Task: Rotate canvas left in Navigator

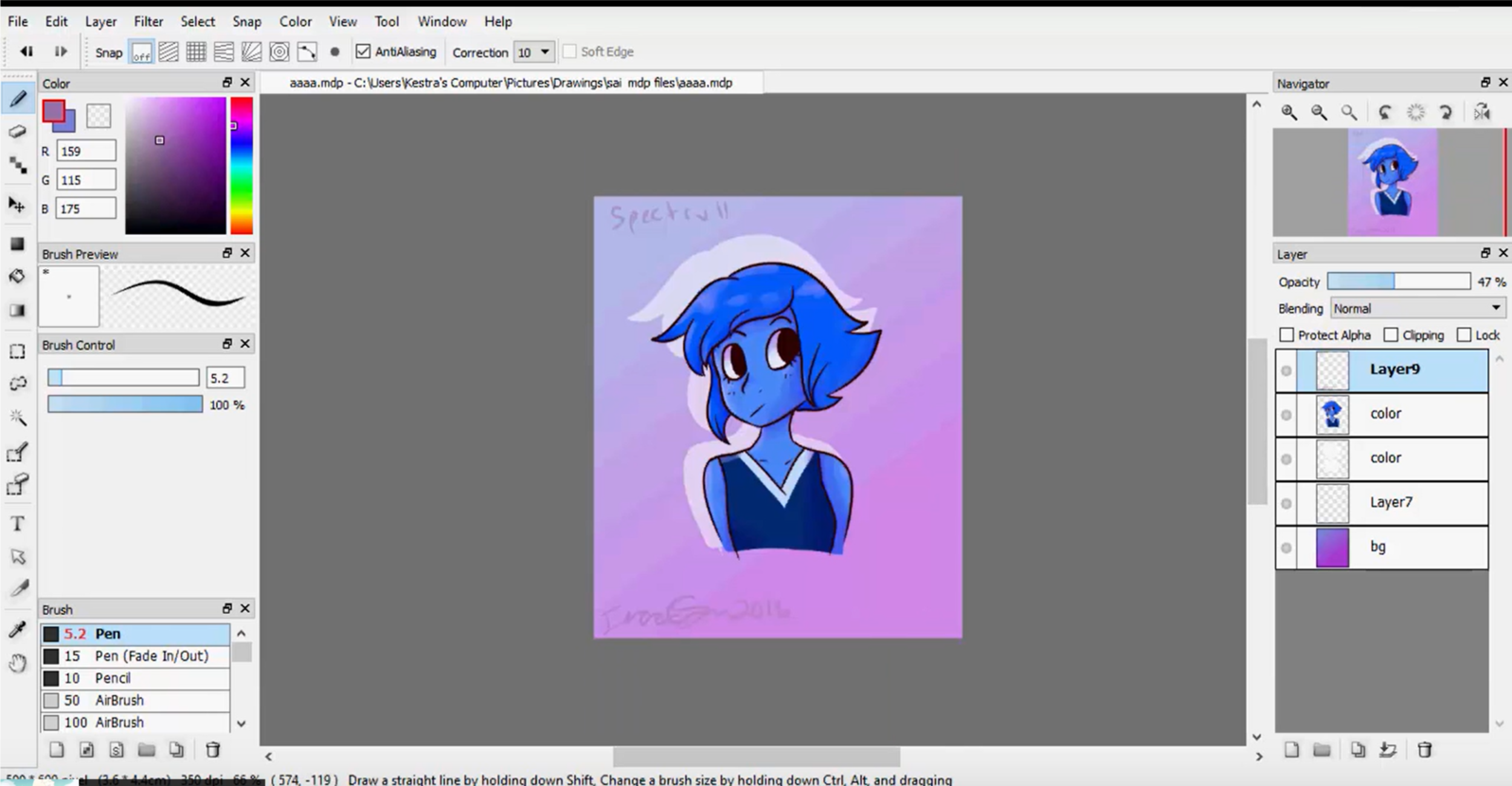Action: (1385, 113)
